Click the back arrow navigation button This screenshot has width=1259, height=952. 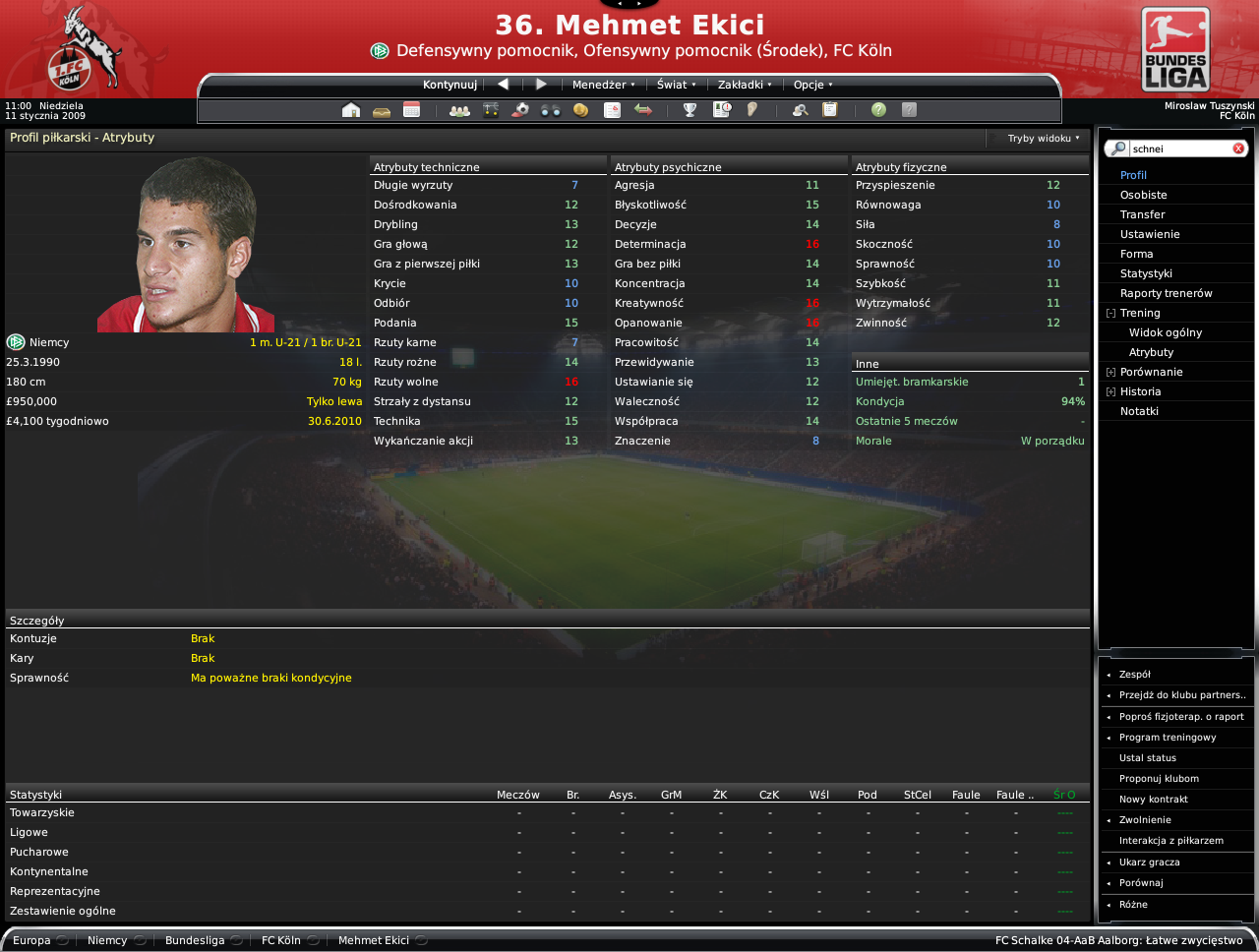tap(504, 85)
